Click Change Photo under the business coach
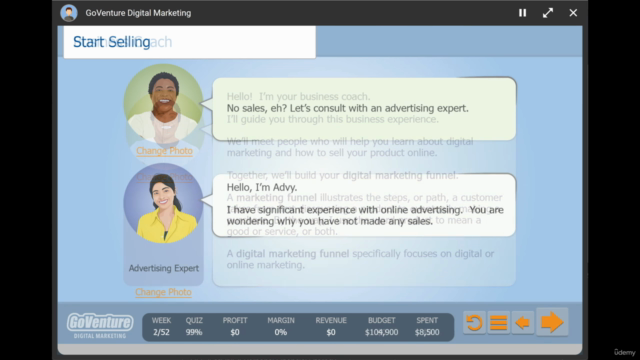 coord(164,151)
